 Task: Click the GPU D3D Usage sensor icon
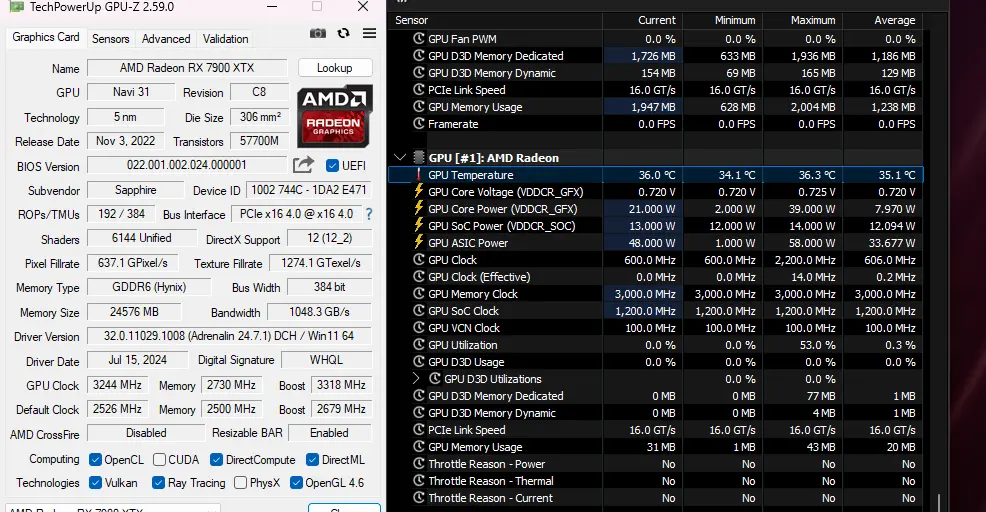pos(419,361)
